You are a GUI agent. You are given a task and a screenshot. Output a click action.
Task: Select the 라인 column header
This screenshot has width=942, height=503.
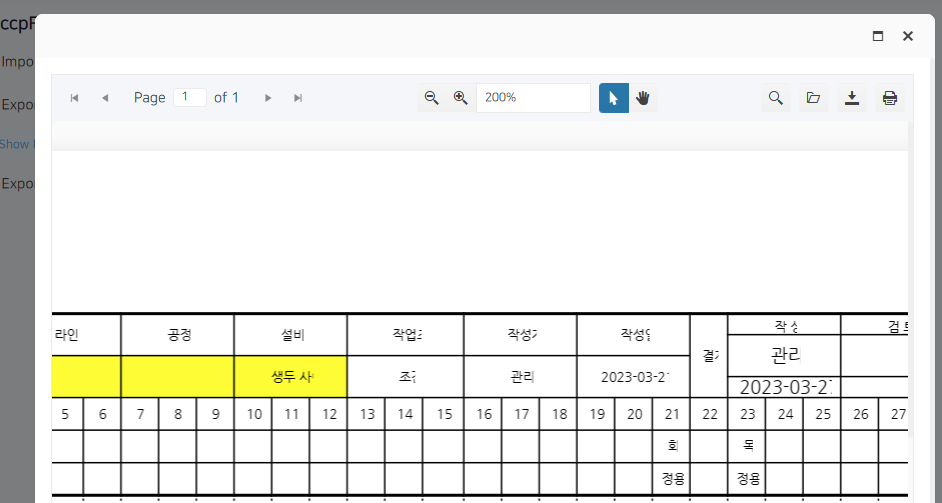click(86, 335)
